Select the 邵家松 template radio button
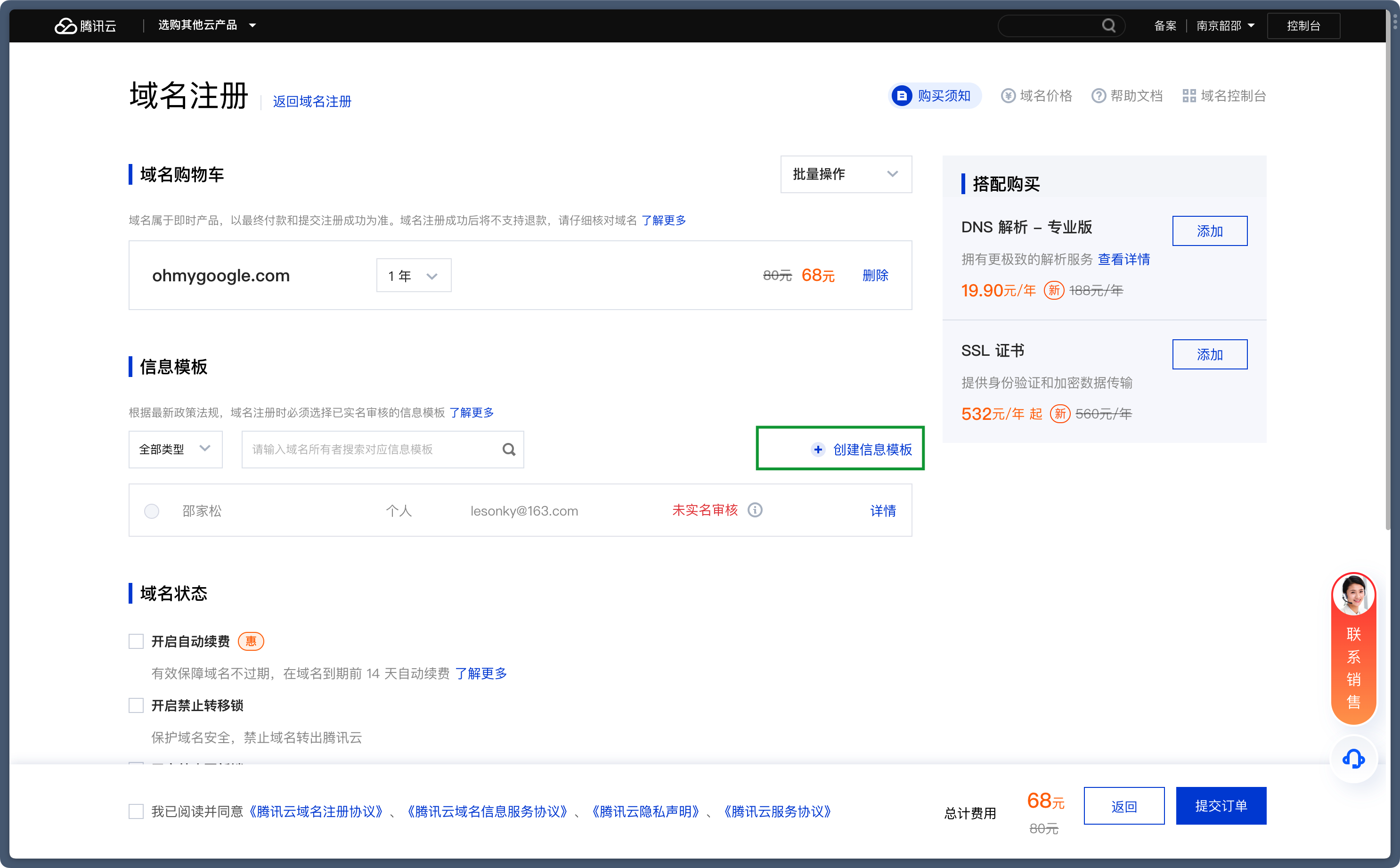This screenshot has width=1400, height=868. [x=152, y=511]
